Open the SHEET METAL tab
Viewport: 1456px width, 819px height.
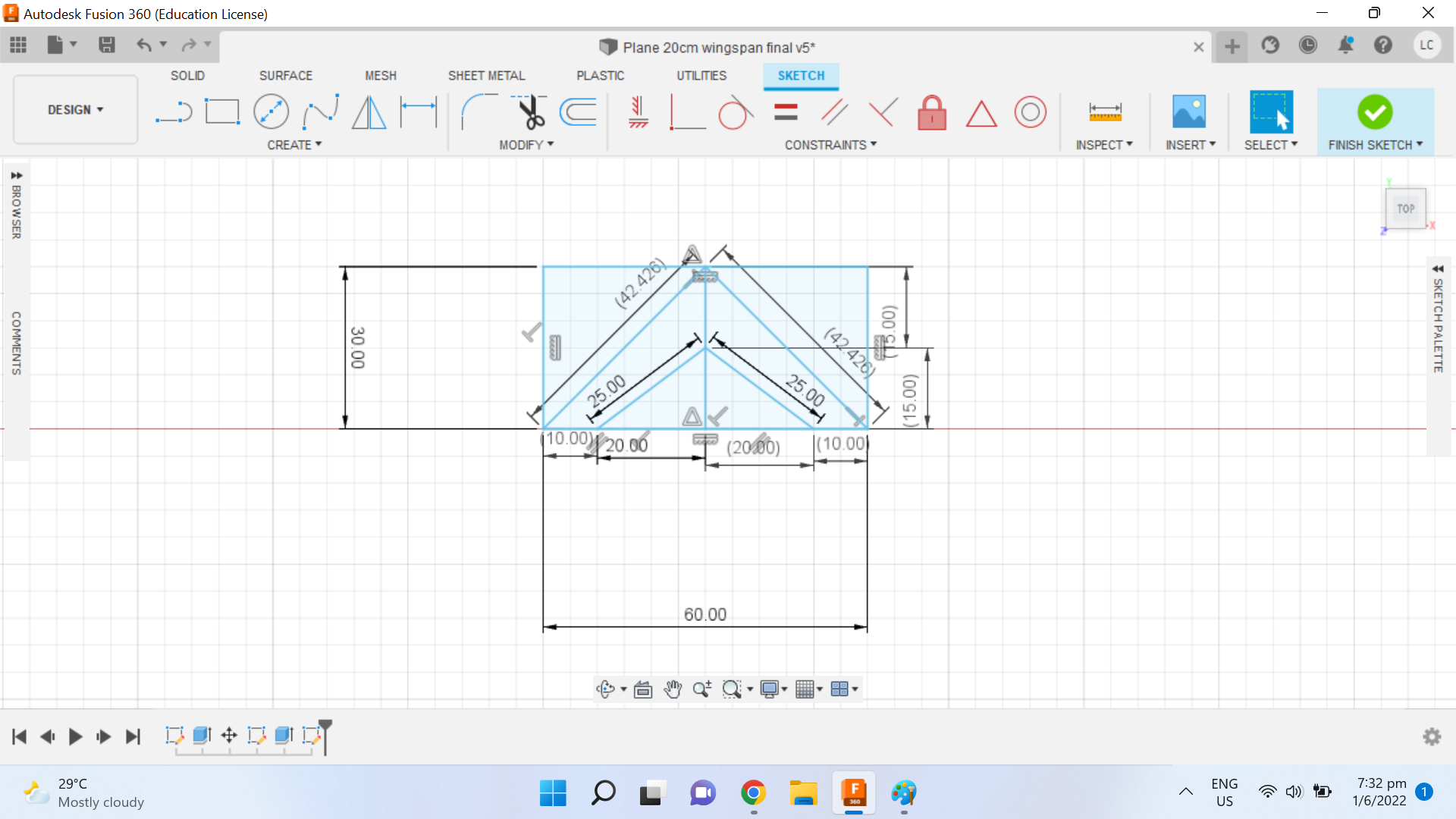pyautogui.click(x=487, y=75)
